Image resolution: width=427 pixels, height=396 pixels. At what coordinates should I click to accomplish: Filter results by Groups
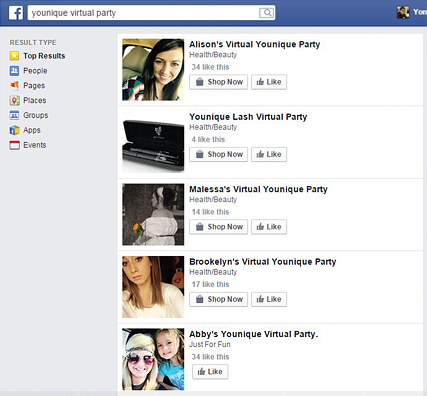tap(36, 115)
